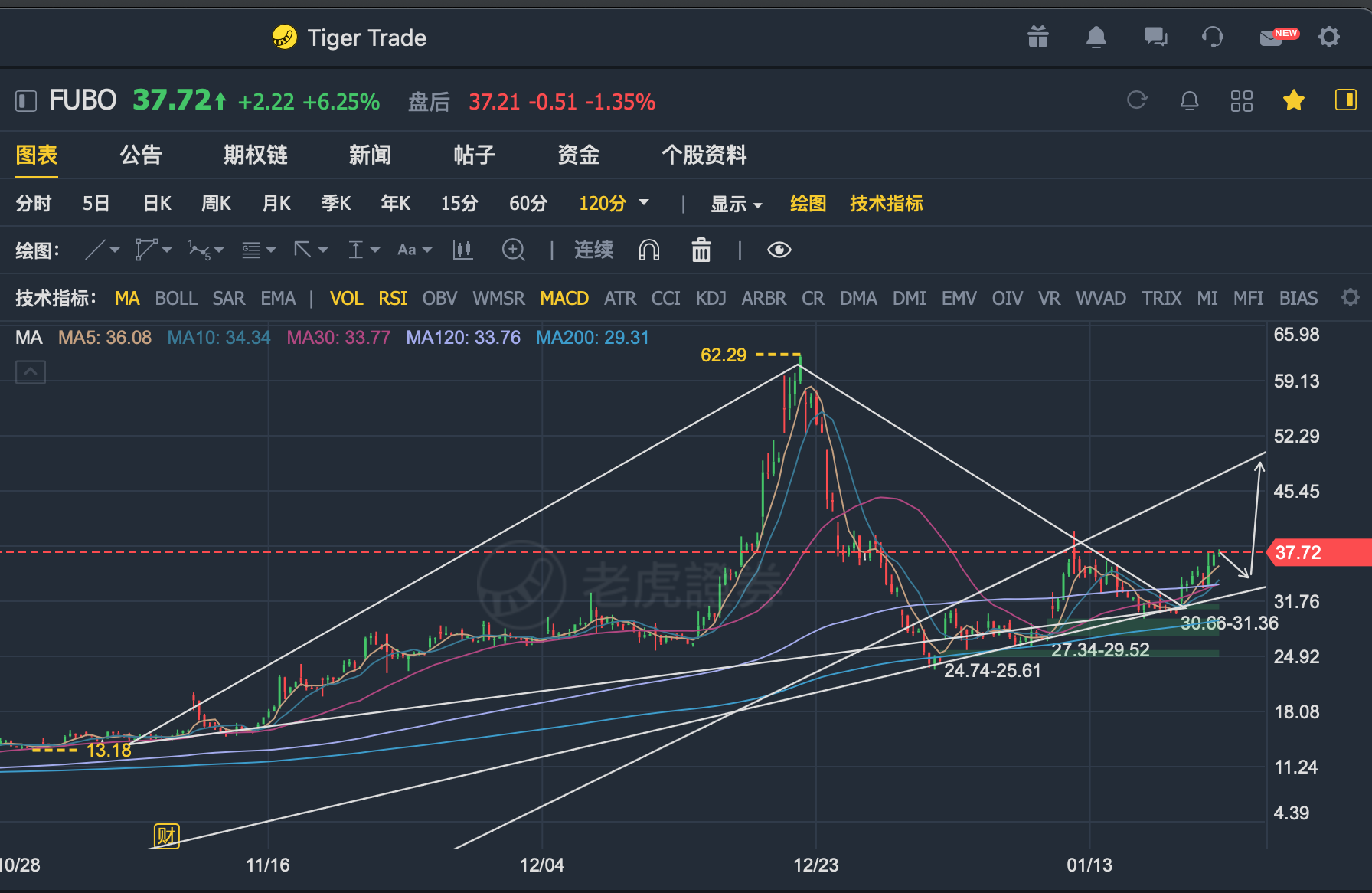Select the arrow annotation tool
This screenshot has height=893, width=1372.
click(303, 250)
